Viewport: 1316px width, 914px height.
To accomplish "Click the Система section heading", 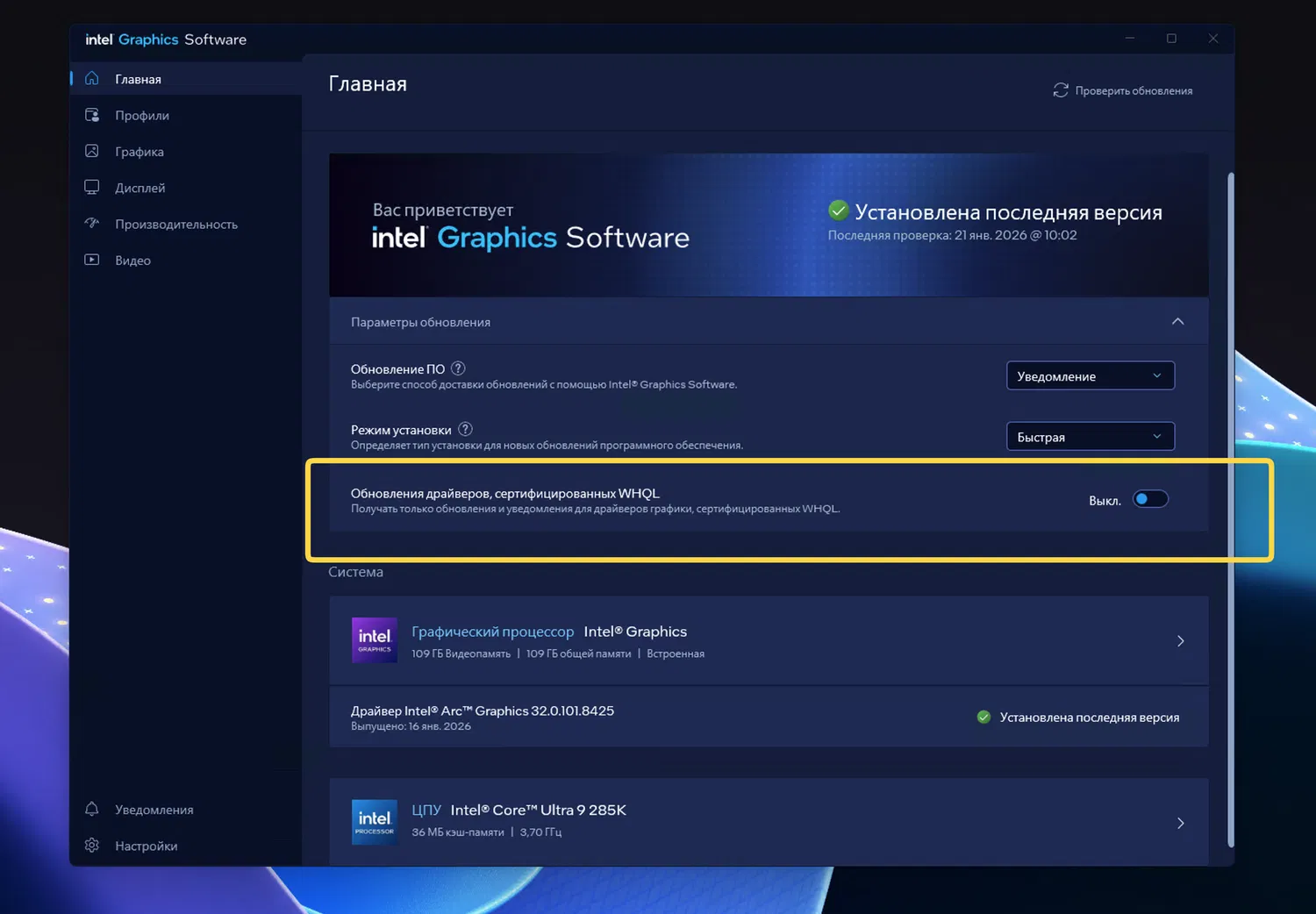I will (x=355, y=572).
